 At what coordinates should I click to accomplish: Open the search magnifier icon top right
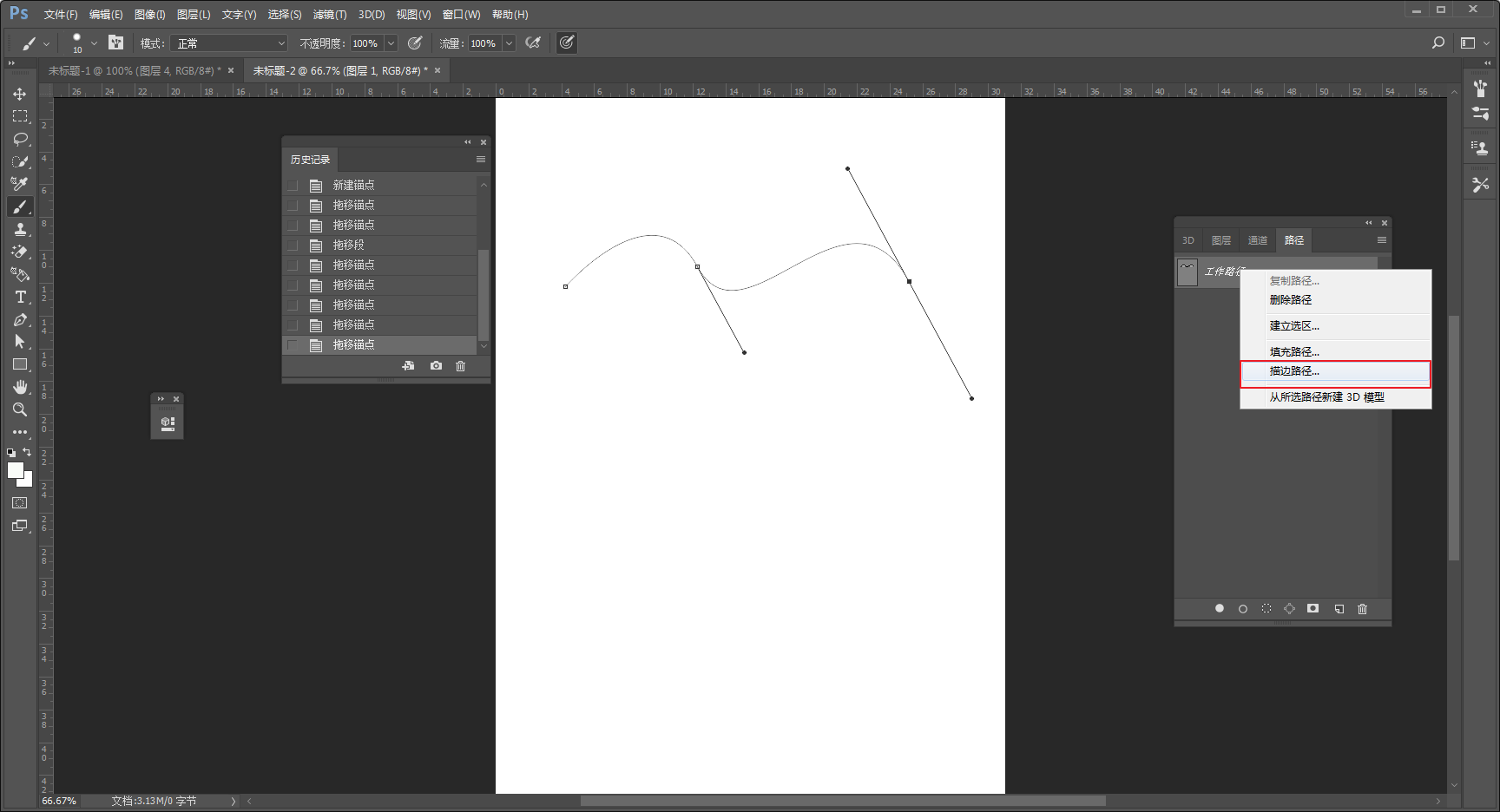click(1438, 43)
